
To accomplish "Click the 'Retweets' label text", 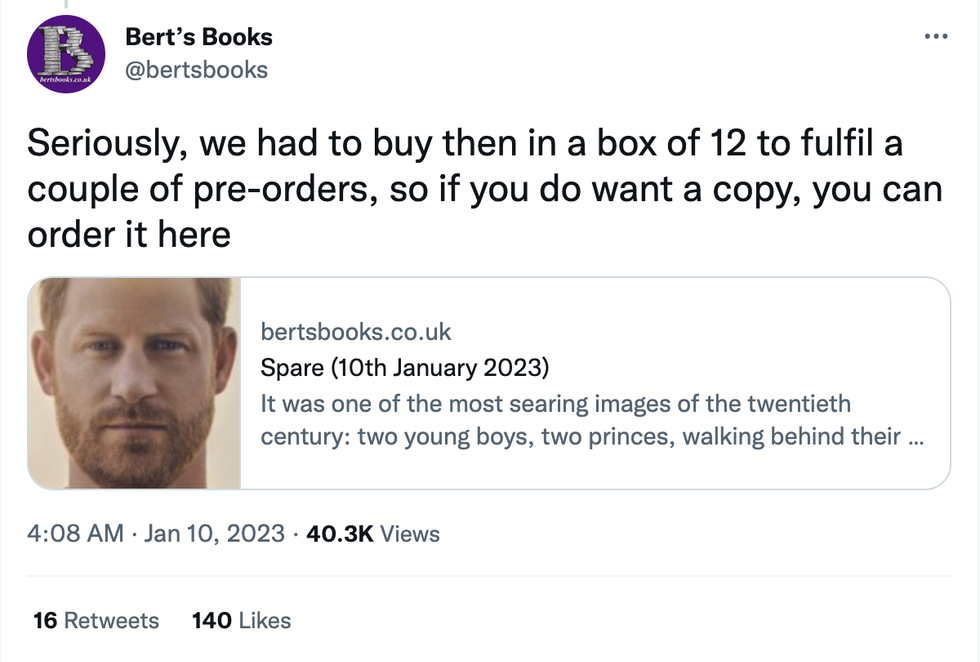I will tap(111, 621).
